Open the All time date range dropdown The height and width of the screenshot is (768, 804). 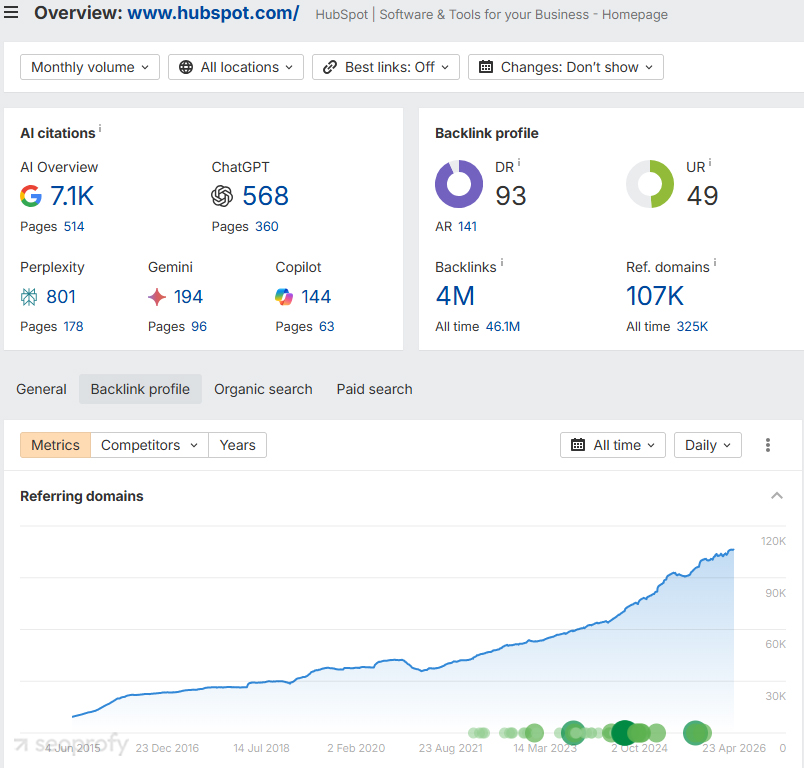click(x=613, y=445)
